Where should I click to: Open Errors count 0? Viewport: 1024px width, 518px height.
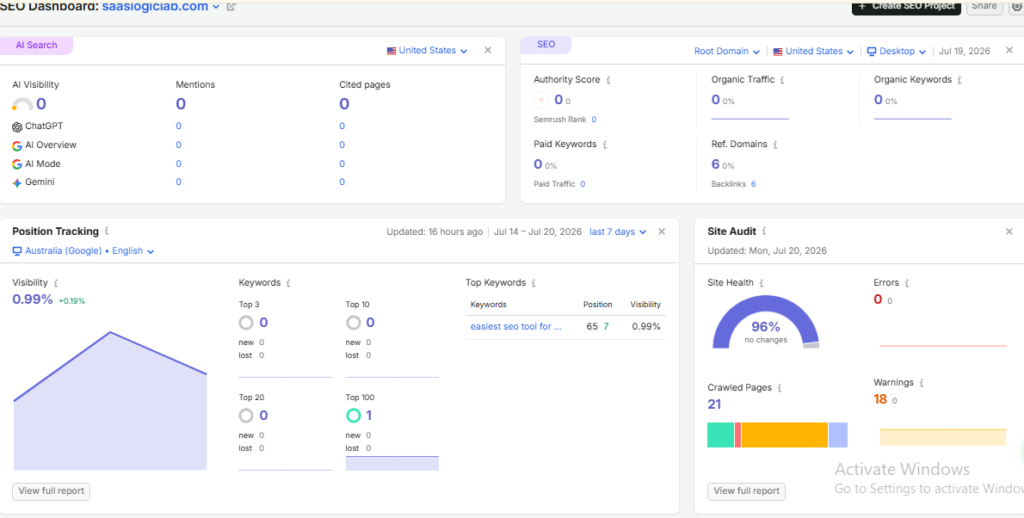(878, 299)
